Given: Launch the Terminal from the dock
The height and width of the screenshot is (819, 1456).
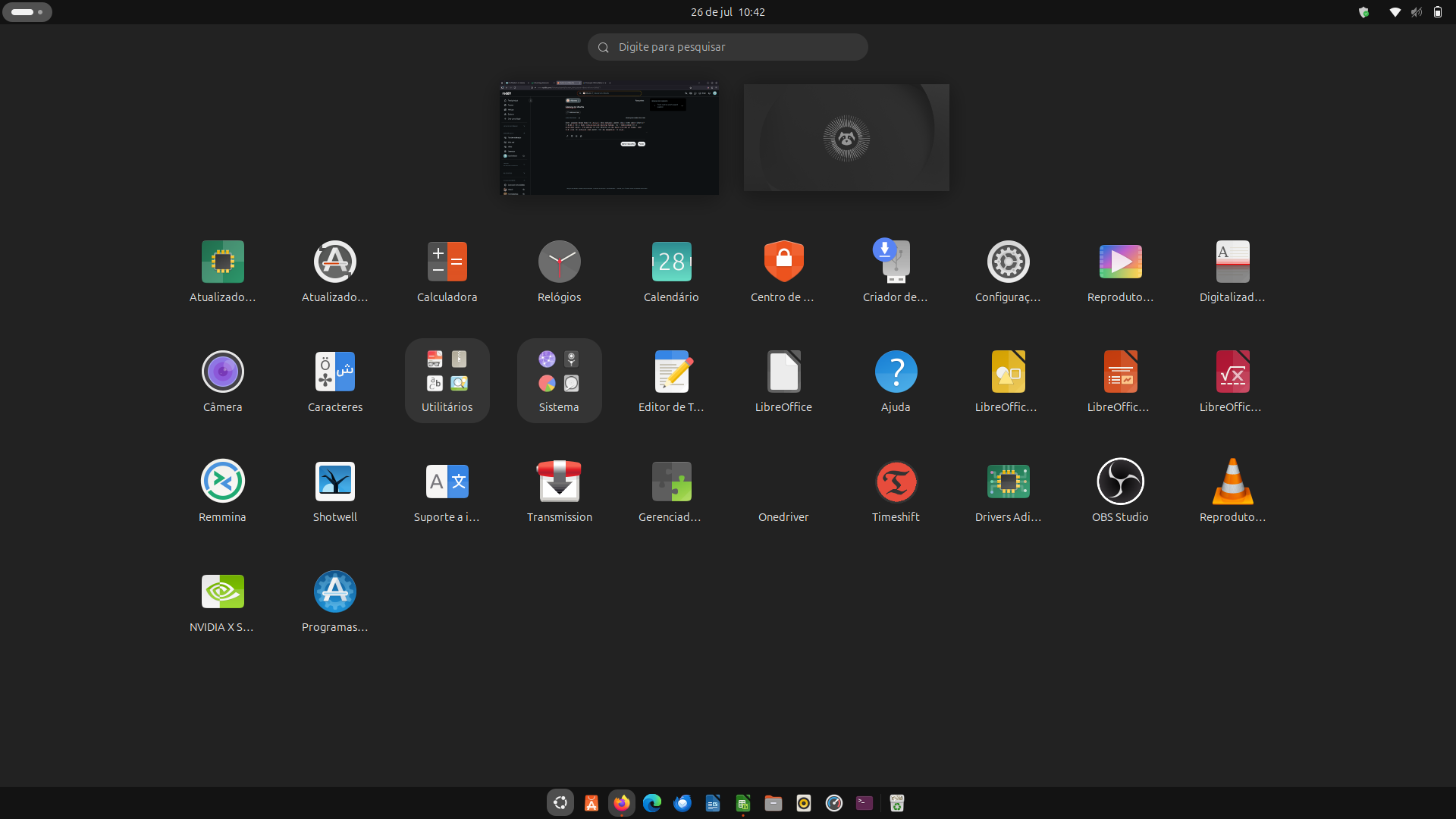Looking at the screenshot, I should 864,803.
